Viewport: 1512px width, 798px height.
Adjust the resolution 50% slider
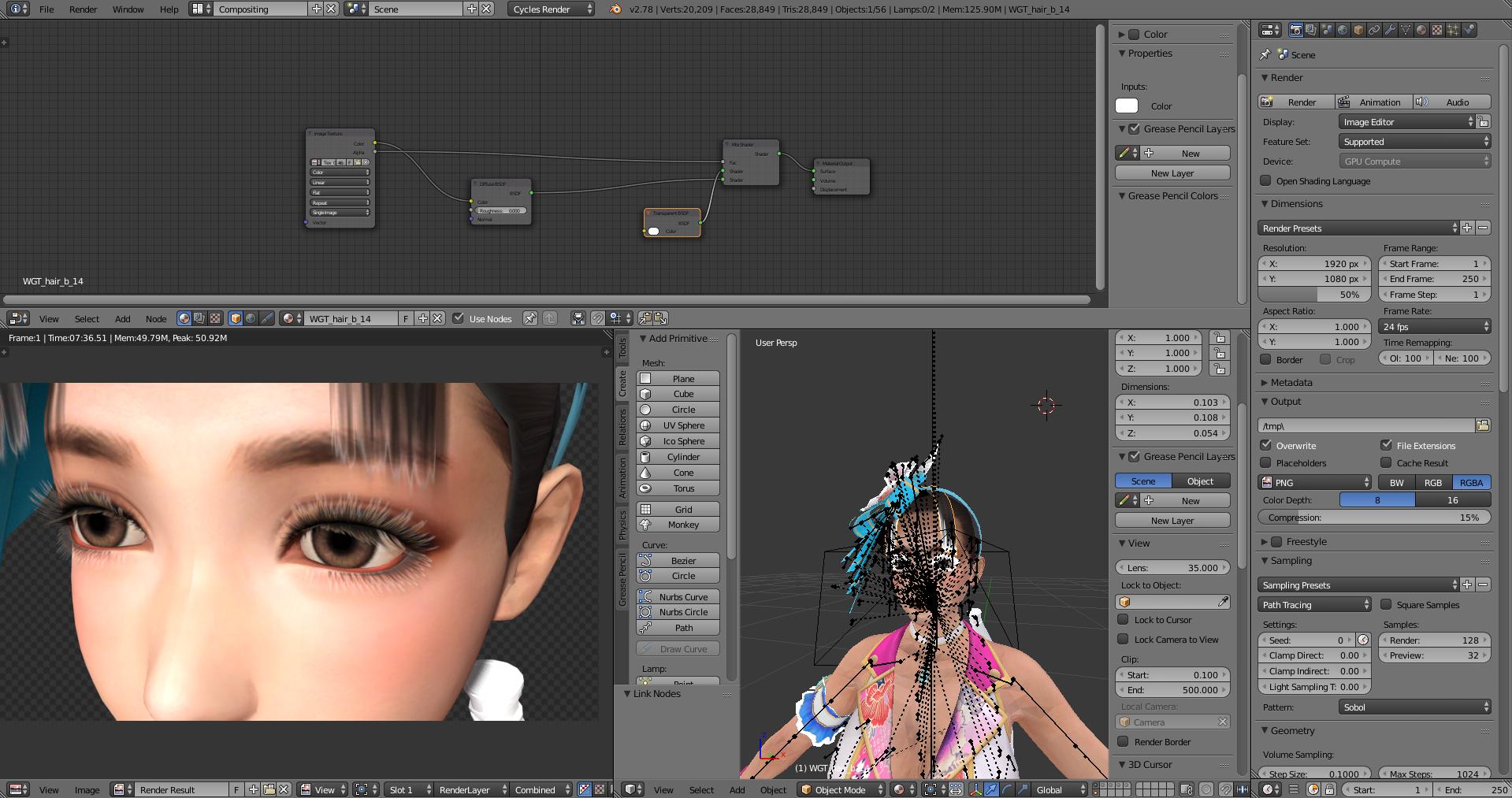(x=1316, y=294)
